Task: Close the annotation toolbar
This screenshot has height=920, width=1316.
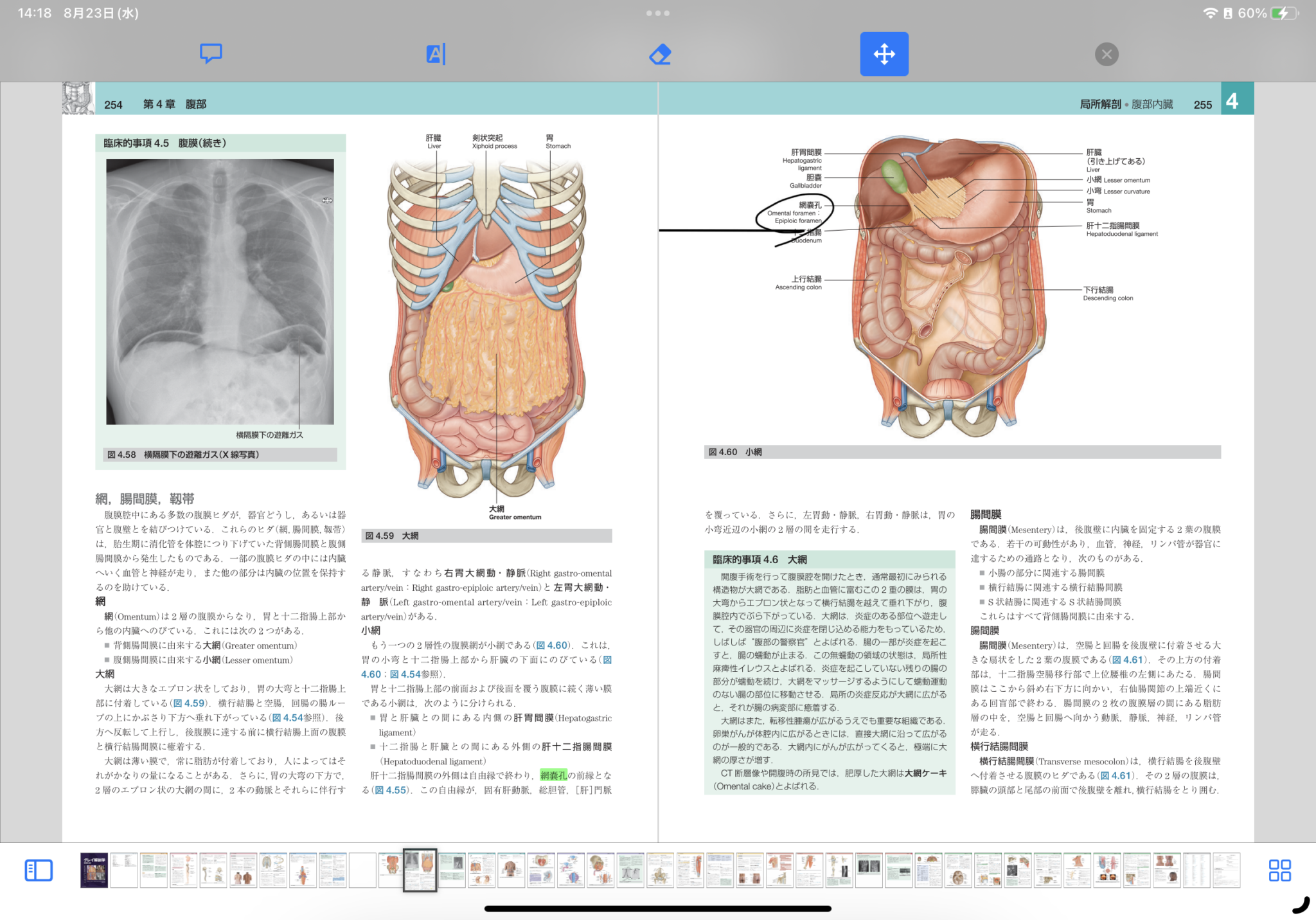Action: tap(1107, 54)
